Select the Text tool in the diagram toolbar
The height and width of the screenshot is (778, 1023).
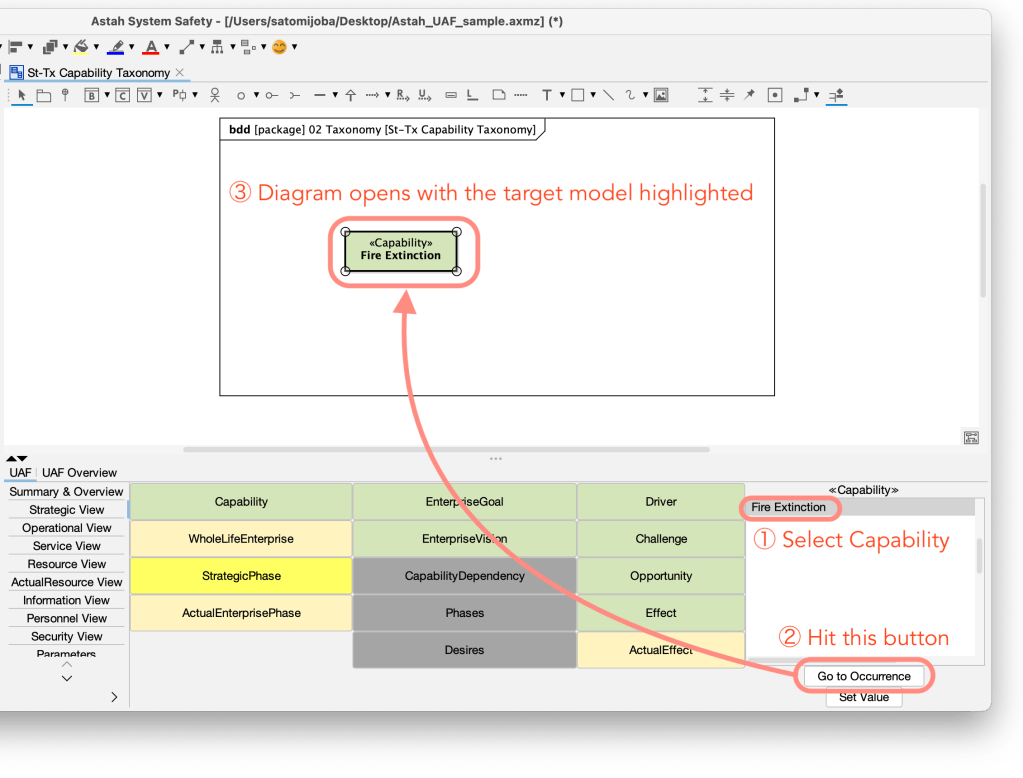pos(549,95)
